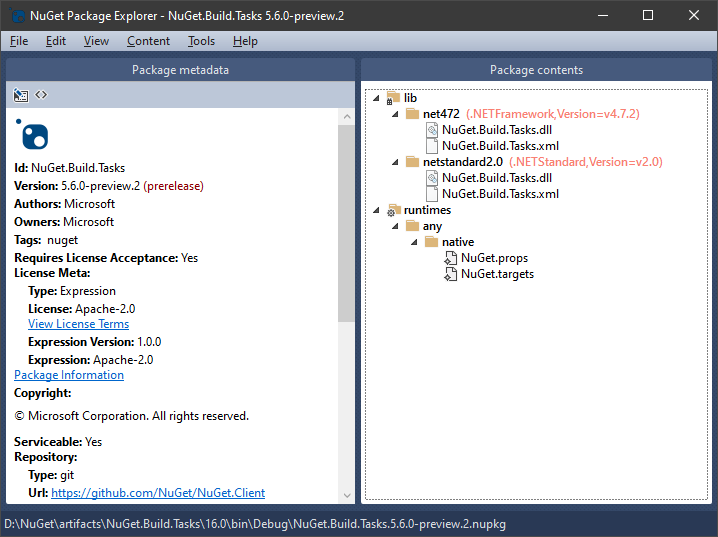Viewport: 718px width, 537px height.
Task: Open the Tools menu
Action: (201, 41)
